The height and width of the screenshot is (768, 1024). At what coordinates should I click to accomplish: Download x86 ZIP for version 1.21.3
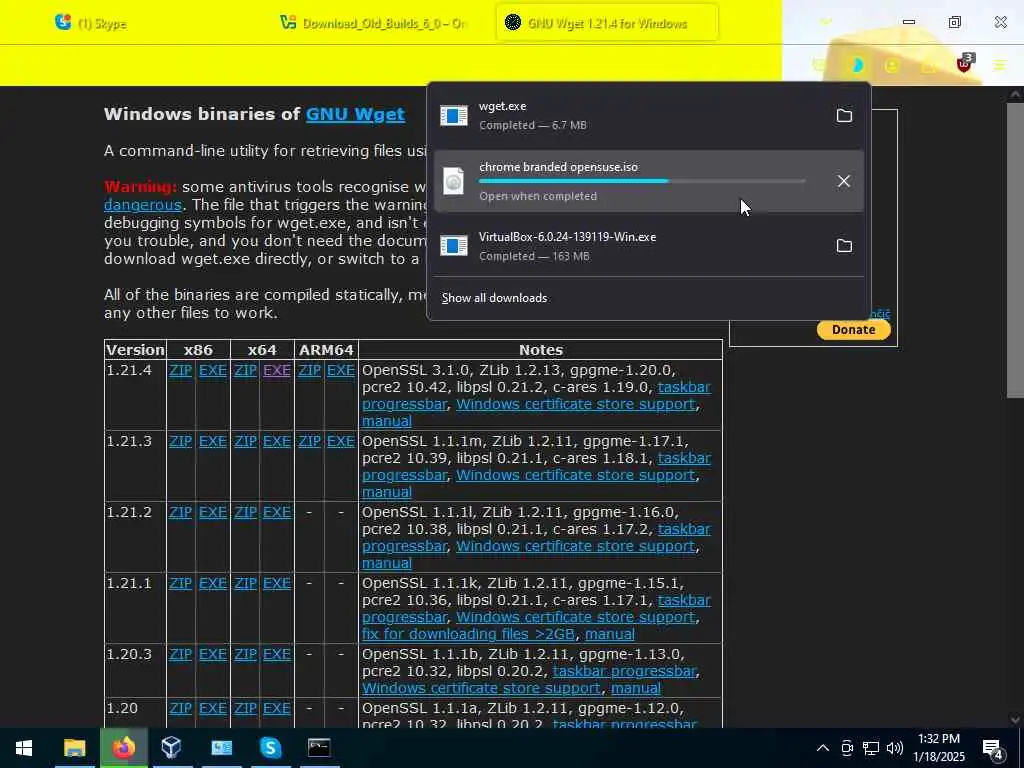tap(180, 441)
